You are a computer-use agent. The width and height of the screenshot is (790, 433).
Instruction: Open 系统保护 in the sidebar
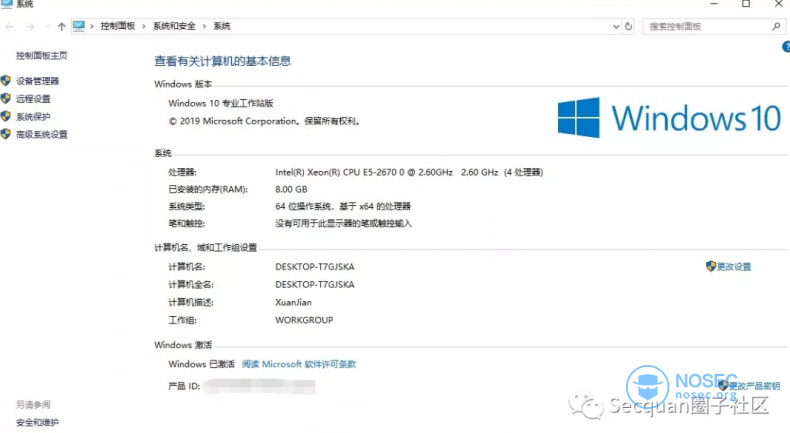(x=33, y=117)
